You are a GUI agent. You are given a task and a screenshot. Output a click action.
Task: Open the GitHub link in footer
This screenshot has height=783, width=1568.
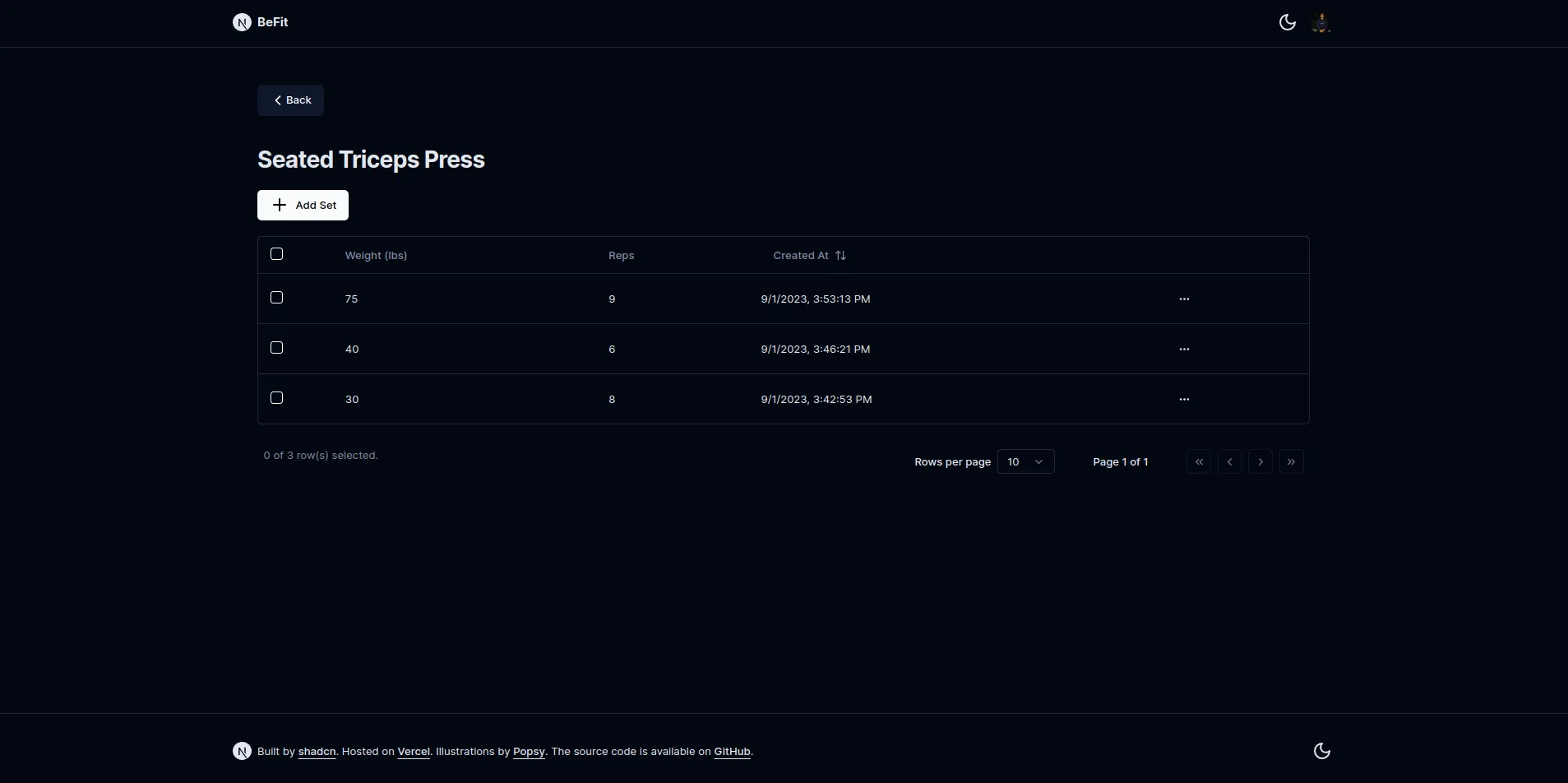point(732,751)
